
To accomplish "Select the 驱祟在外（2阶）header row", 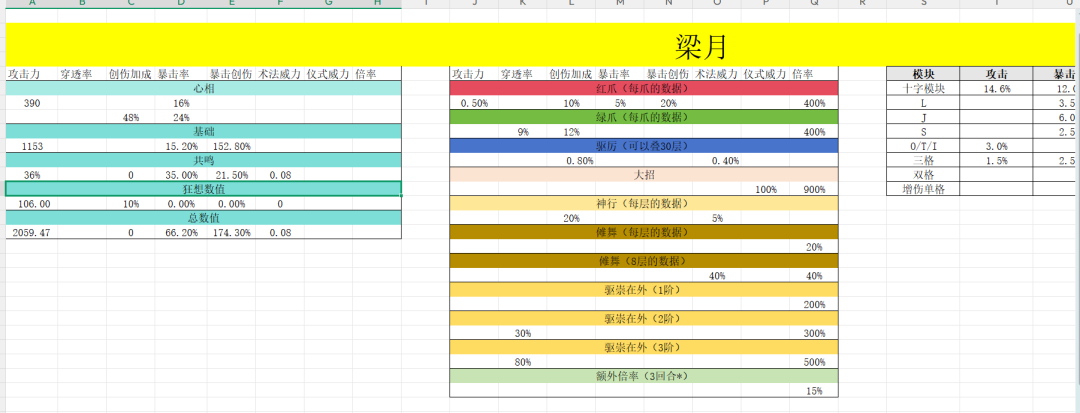I will pyautogui.click(x=644, y=319).
